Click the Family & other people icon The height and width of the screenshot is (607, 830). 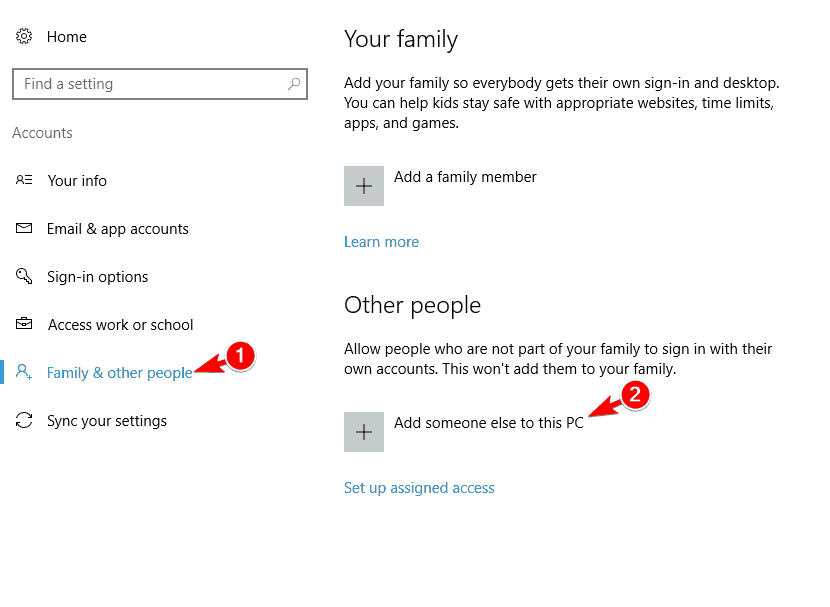pos(24,373)
